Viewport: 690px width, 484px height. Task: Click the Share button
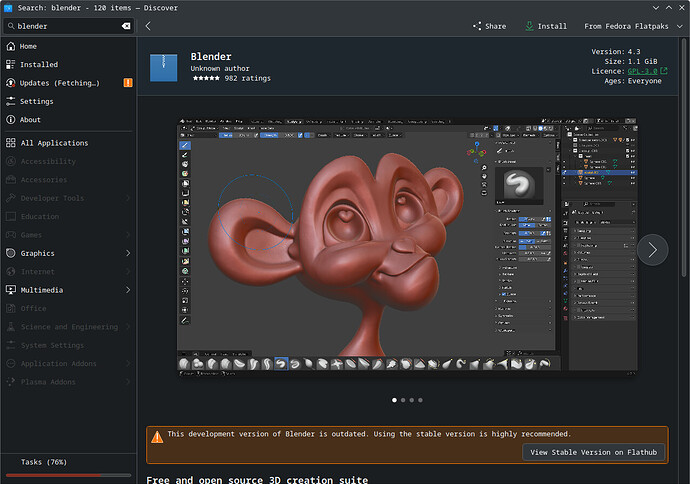[489, 26]
